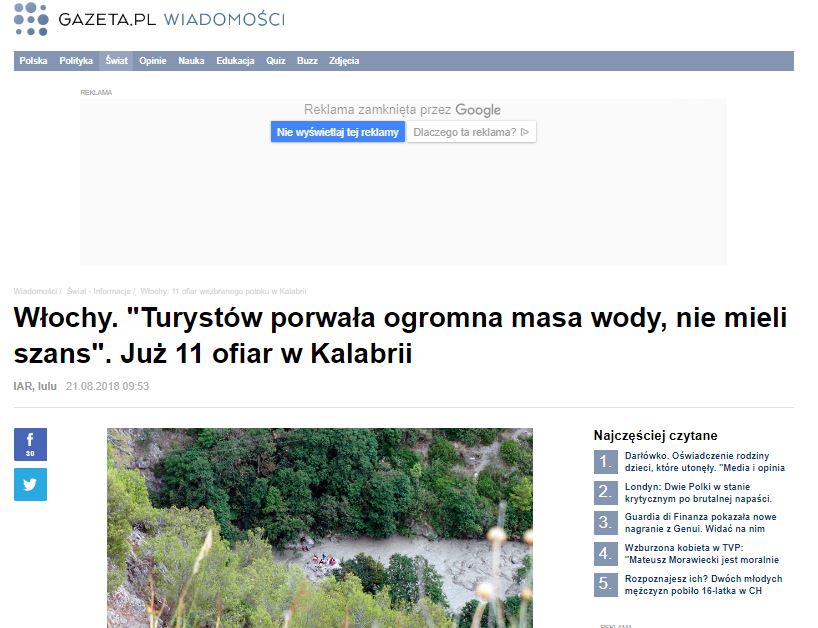Open the Polska menu item
Screen dimensions: 818x628
coord(33,61)
